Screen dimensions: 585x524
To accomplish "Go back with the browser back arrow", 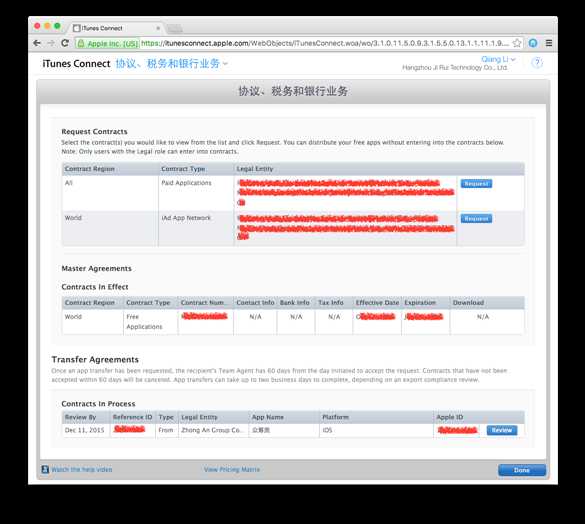I will click(37, 43).
